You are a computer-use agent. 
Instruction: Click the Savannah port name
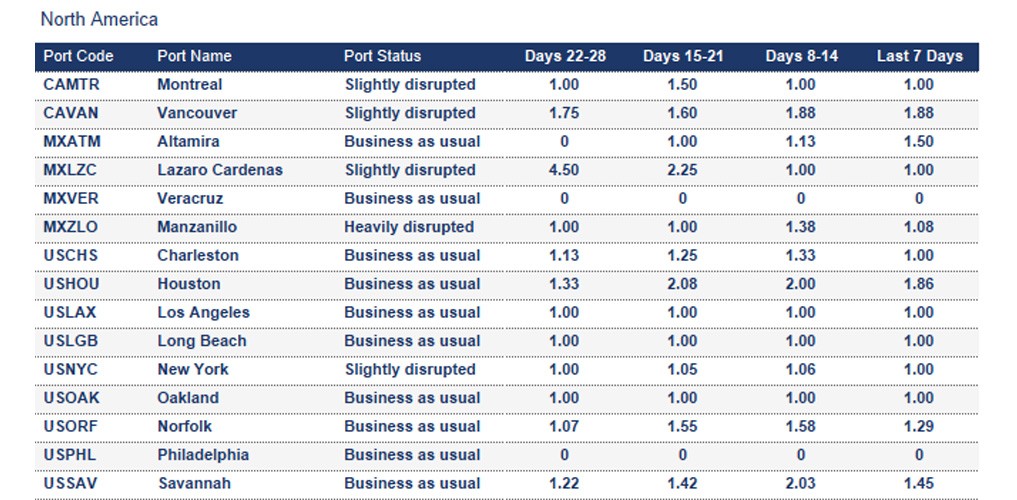[x=193, y=483]
